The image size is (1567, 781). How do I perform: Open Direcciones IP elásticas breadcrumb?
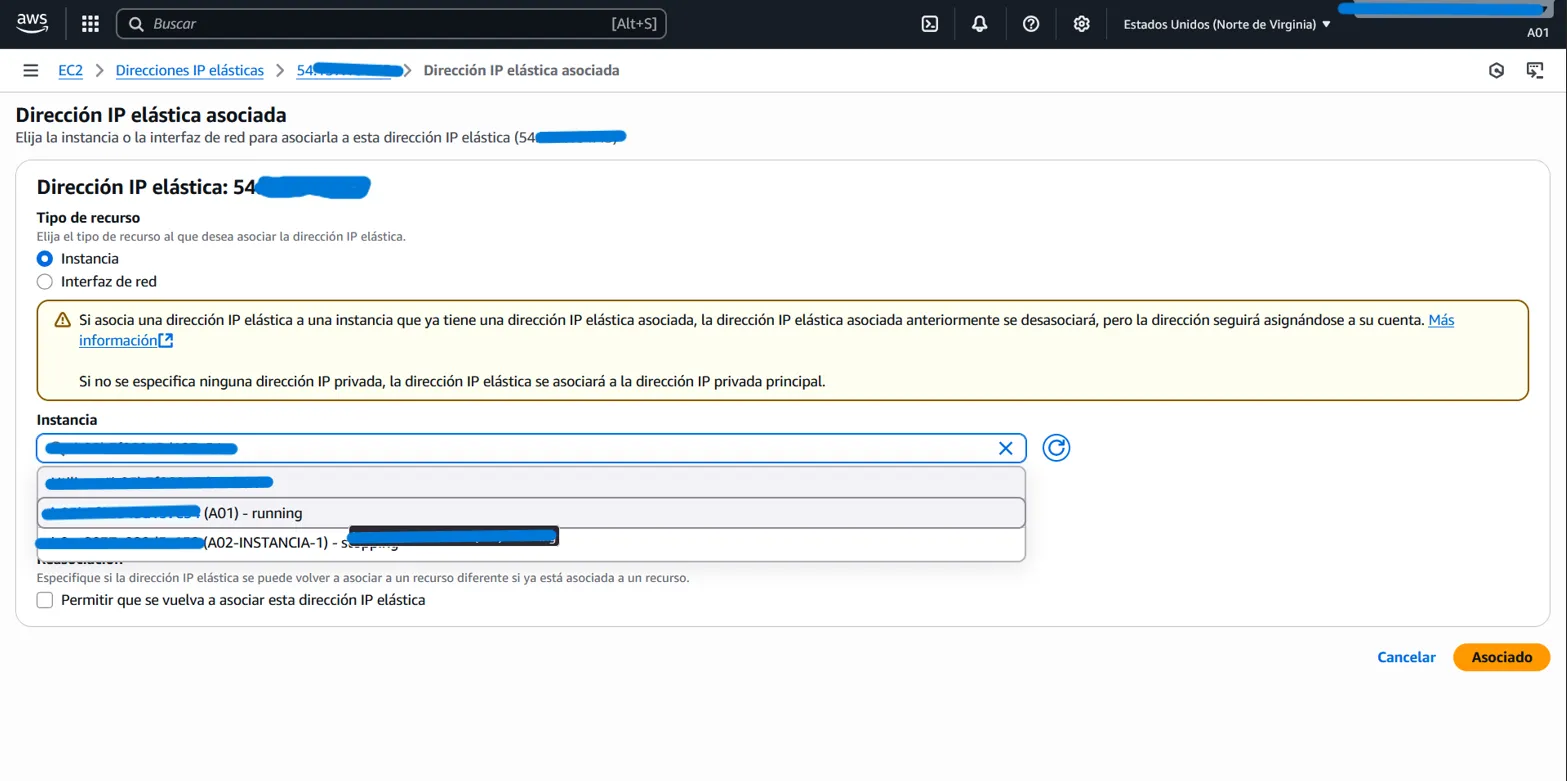pyautogui.click(x=190, y=70)
